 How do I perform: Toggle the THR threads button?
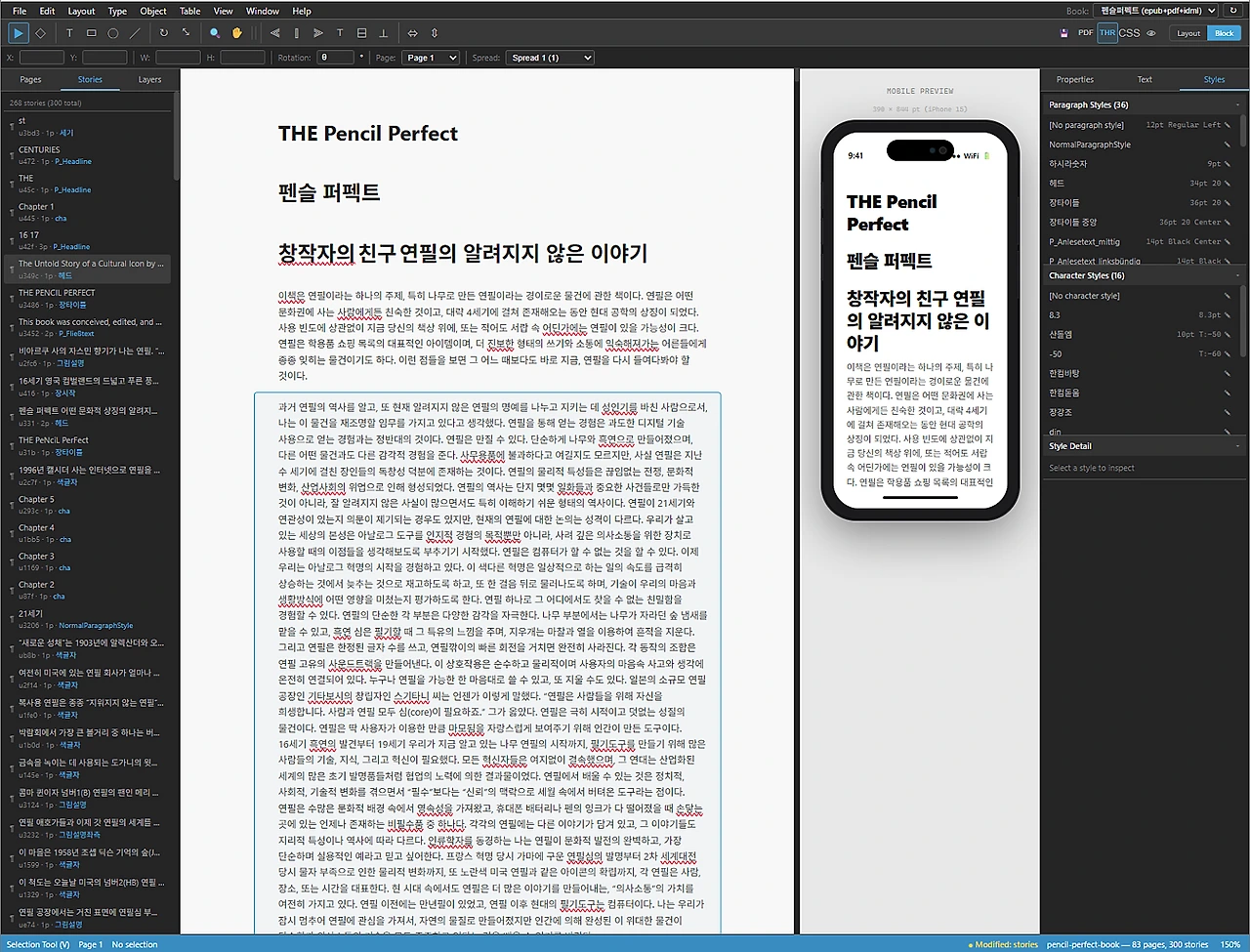[x=1107, y=33]
